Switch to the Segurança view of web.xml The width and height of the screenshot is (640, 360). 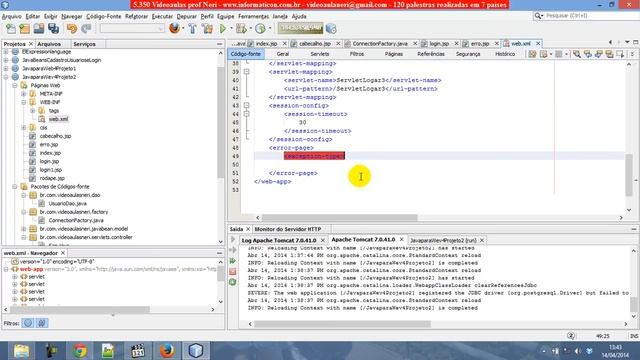(468, 54)
